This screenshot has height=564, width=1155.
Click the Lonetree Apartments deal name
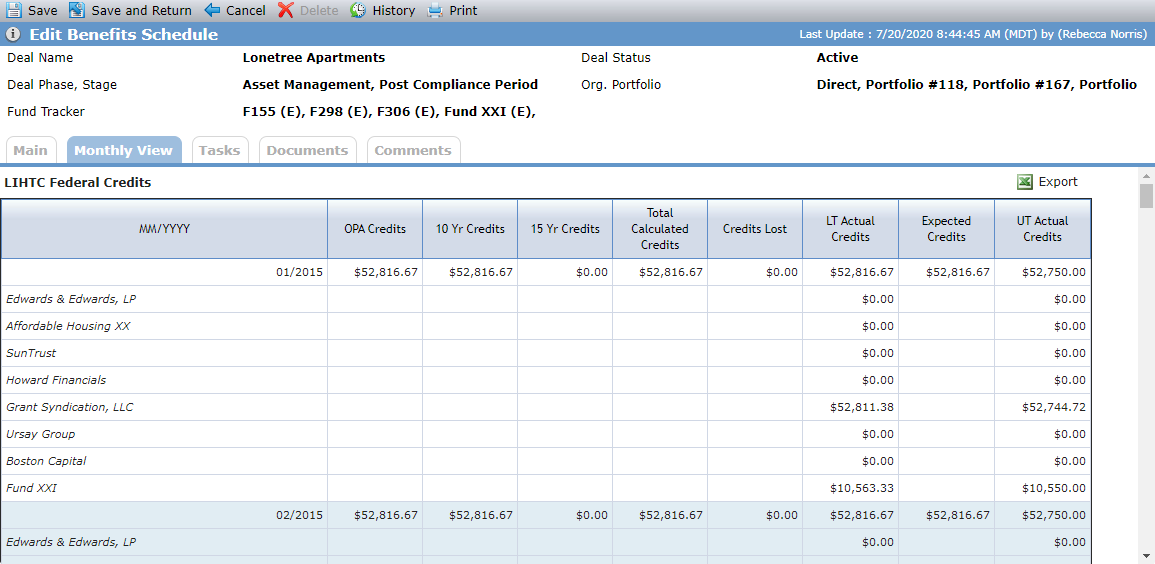[x=314, y=57]
